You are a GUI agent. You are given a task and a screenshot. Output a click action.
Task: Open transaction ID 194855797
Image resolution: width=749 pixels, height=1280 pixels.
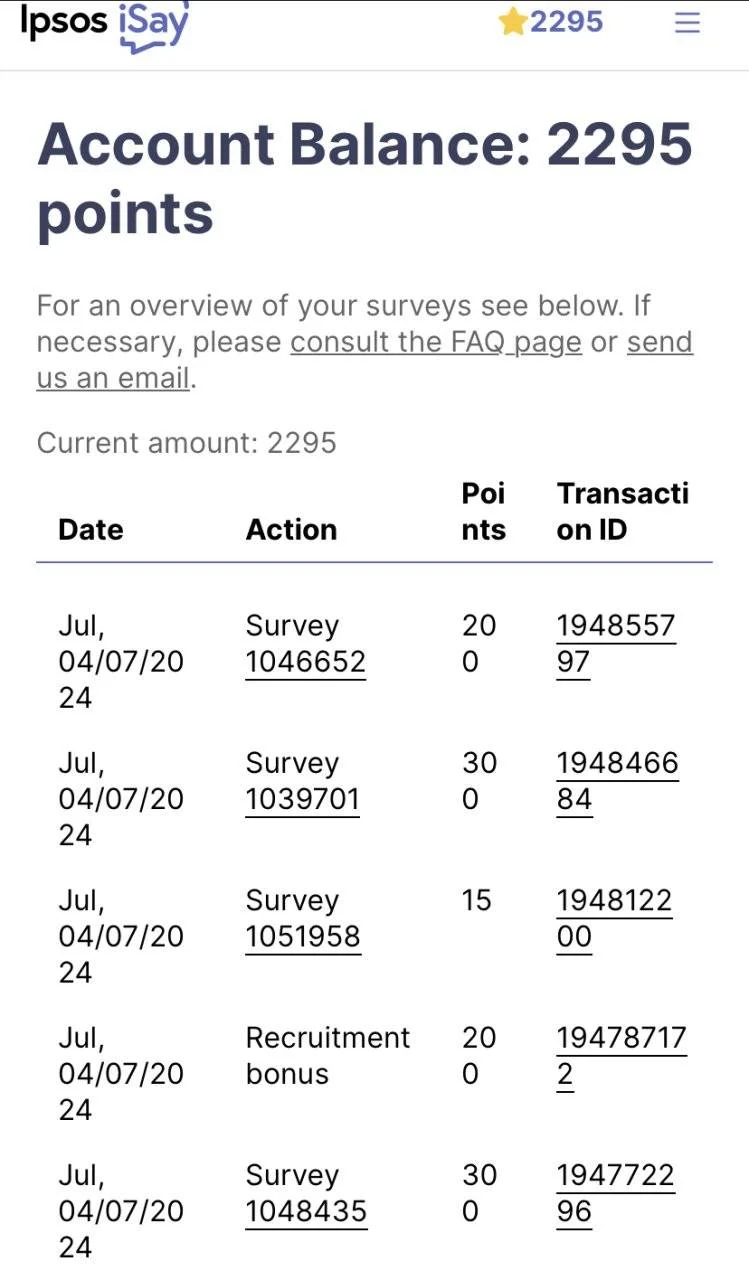(x=616, y=644)
